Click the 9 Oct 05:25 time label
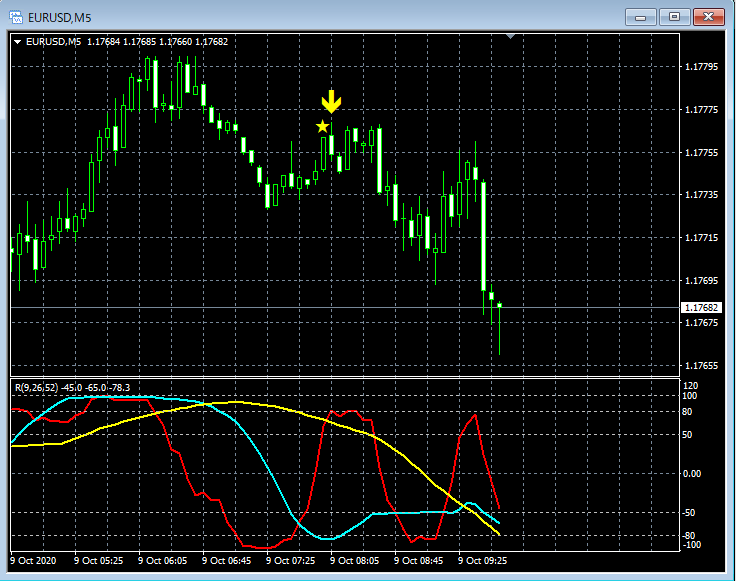This screenshot has width=737, height=581. [98, 560]
